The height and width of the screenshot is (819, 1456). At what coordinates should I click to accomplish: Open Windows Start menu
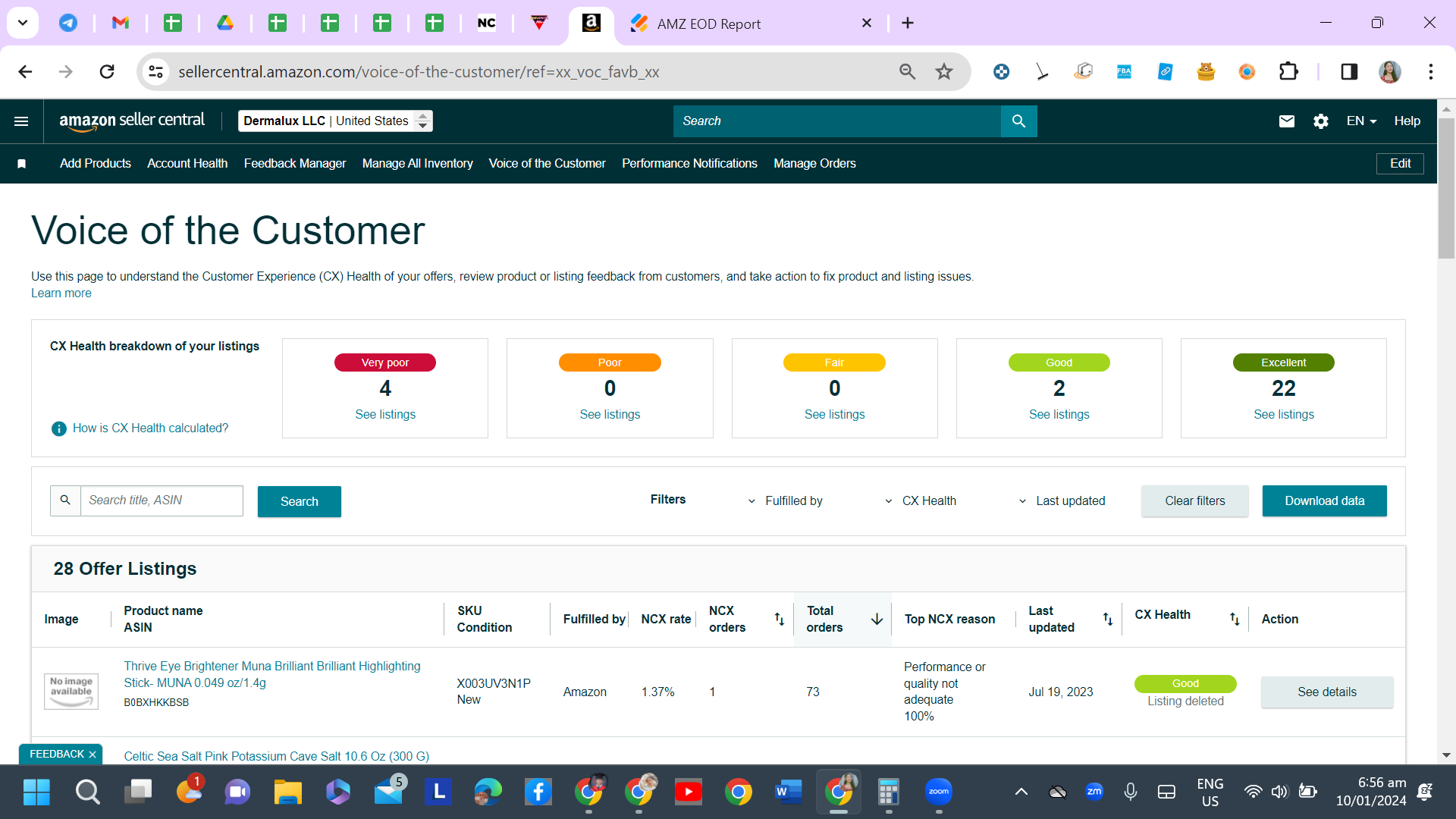[36, 792]
